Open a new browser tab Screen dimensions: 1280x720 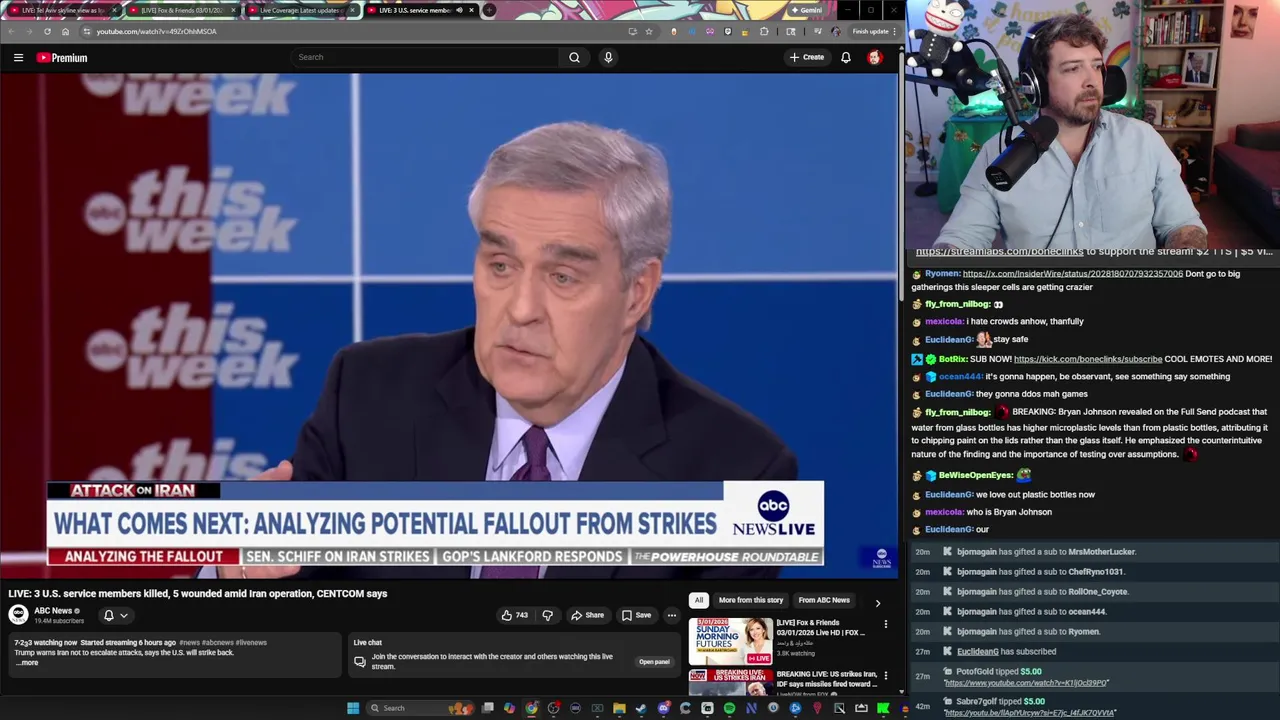489,10
